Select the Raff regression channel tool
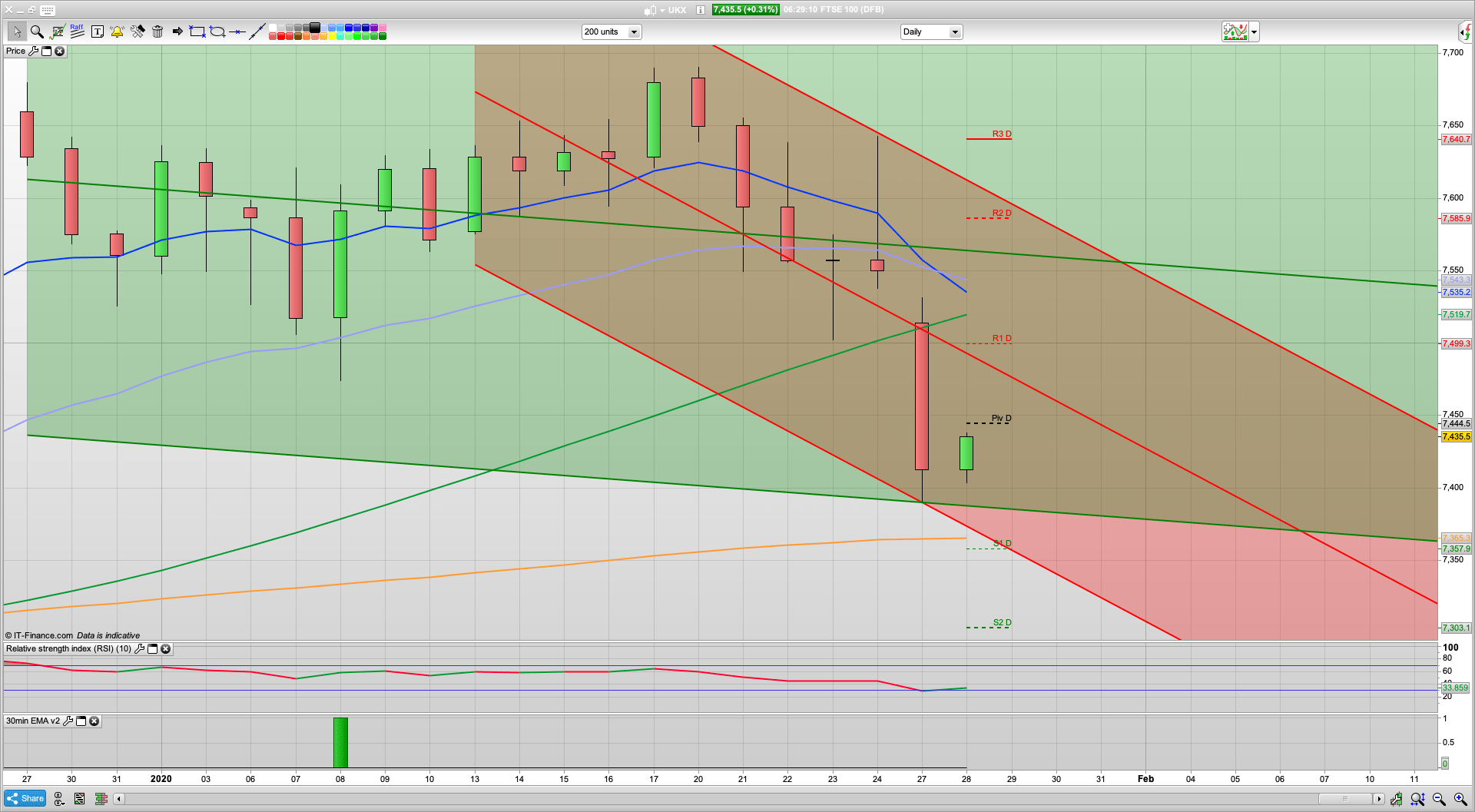Screen dimensions: 1475x812 (x=77, y=31)
